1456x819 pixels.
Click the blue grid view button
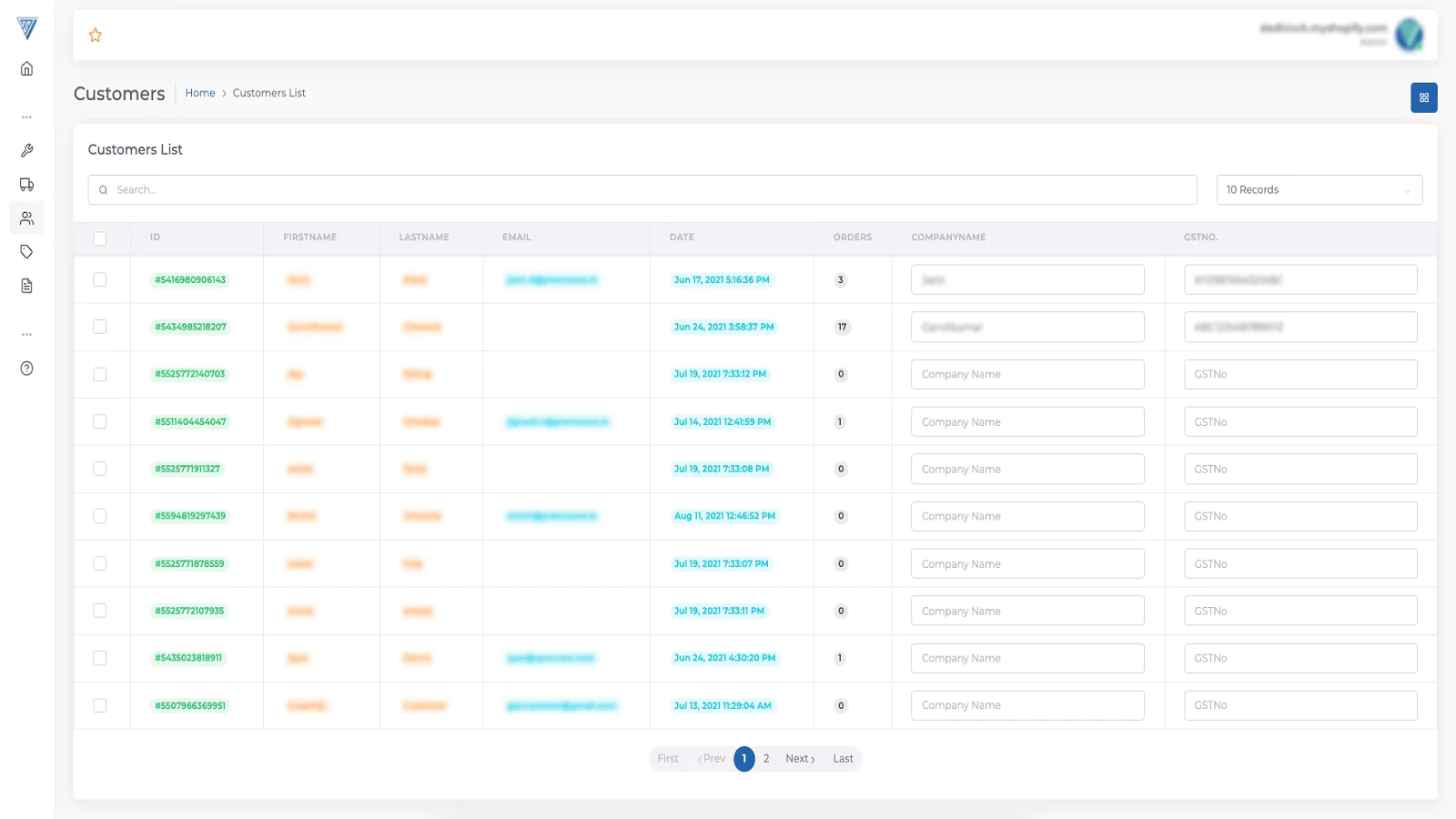click(1423, 97)
